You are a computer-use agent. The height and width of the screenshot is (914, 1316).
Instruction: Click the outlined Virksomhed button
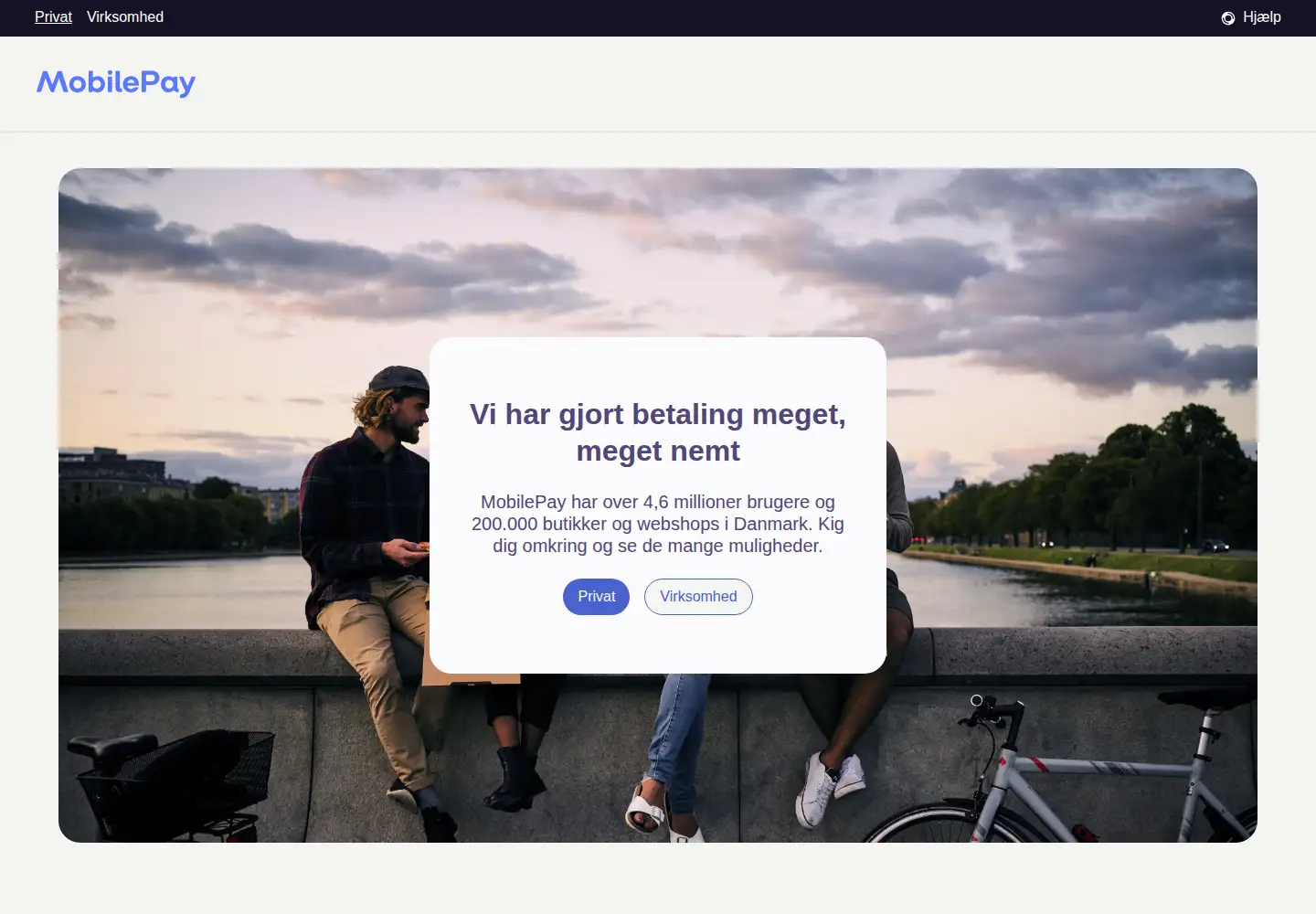pos(698,597)
